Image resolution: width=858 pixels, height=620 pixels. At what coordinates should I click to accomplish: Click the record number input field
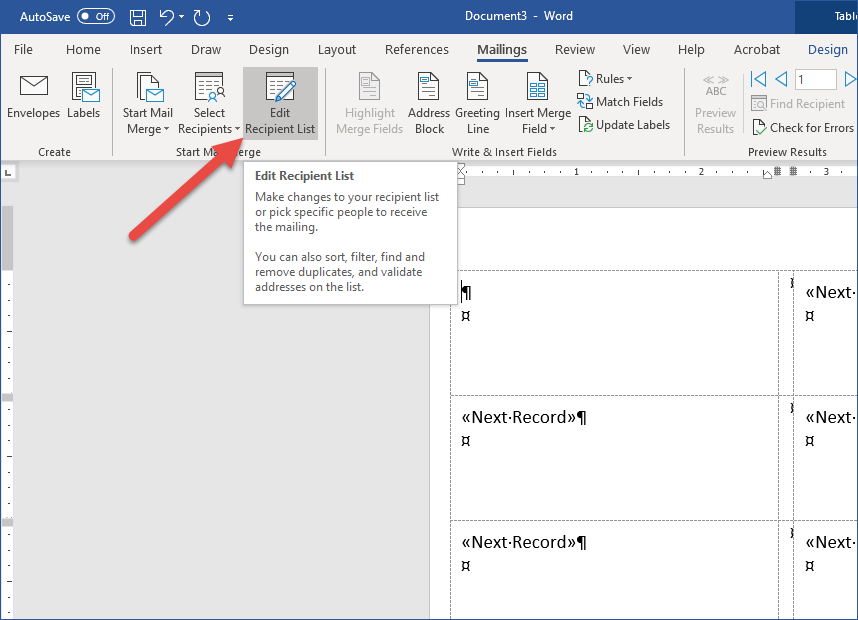(x=815, y=80)
